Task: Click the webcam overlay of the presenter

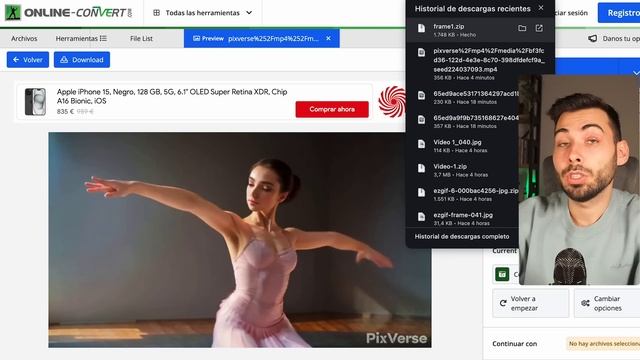Action: click(579, 180)
